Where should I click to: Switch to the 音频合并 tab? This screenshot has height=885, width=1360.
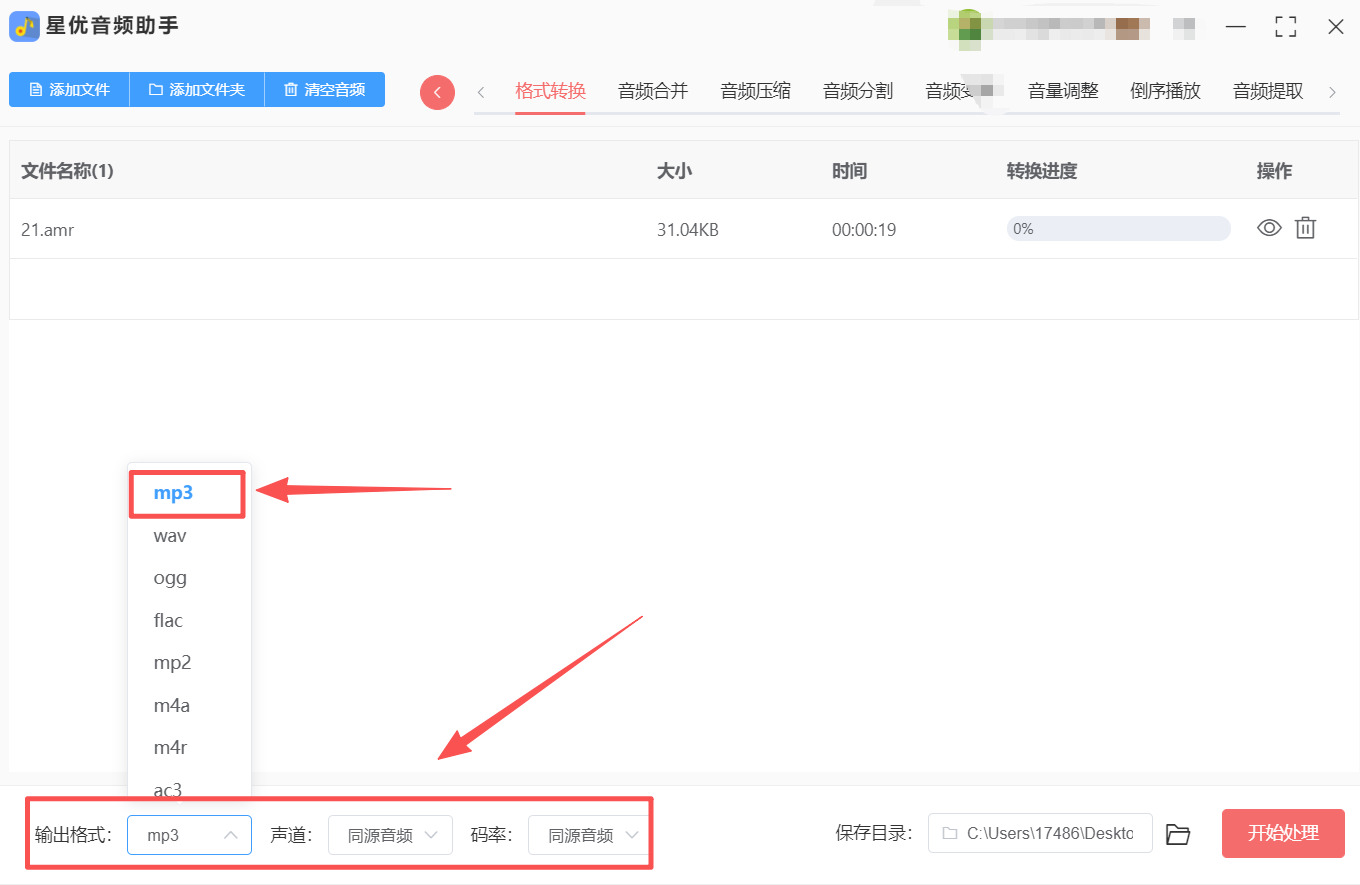tap(653, 91)
